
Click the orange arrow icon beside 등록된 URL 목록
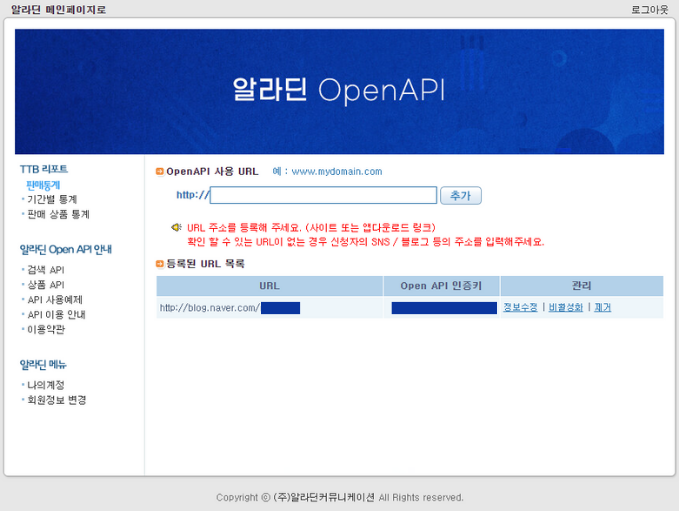point(160,264)
